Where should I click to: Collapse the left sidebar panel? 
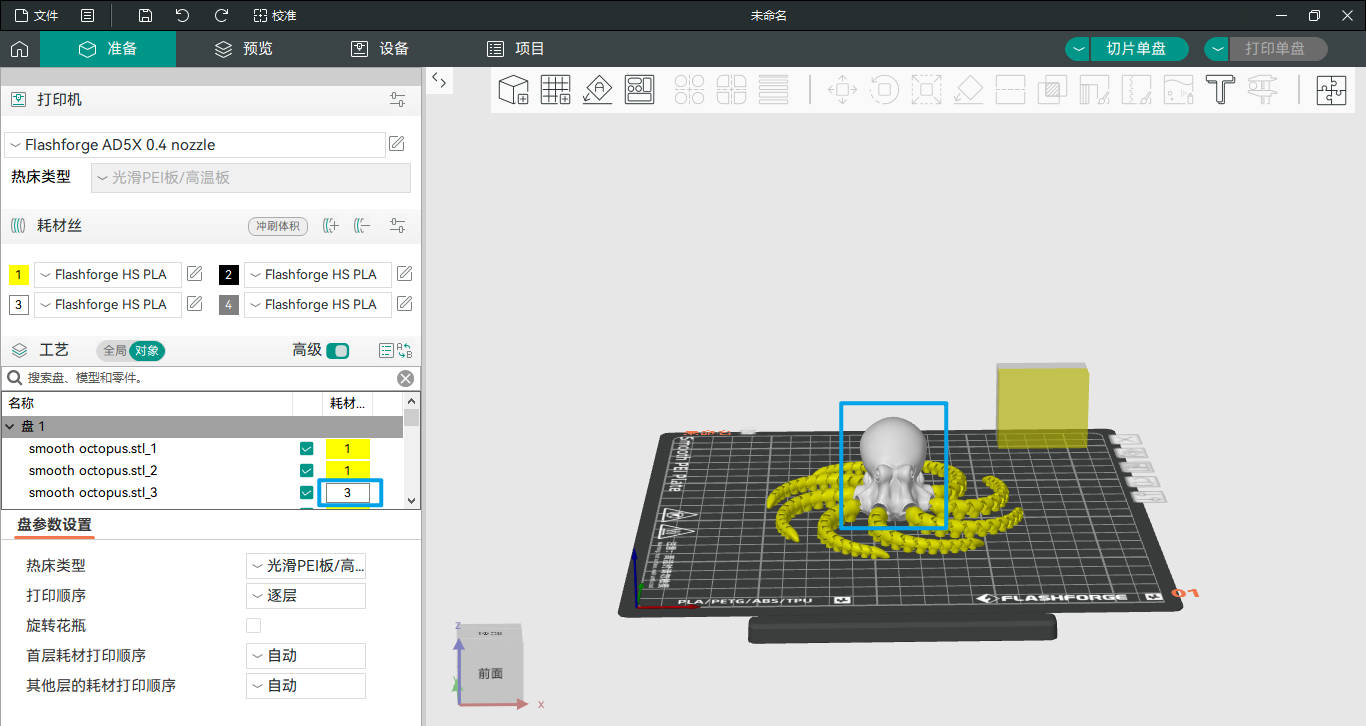[x=439, y=80]
